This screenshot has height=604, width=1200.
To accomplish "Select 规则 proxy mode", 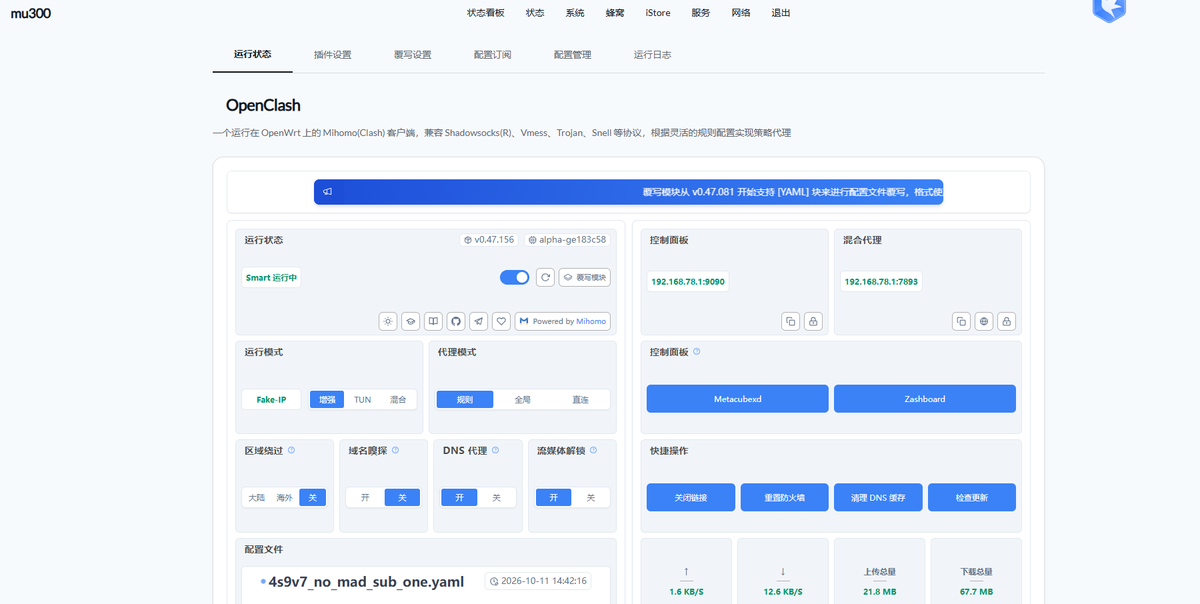I will (465, 399).
